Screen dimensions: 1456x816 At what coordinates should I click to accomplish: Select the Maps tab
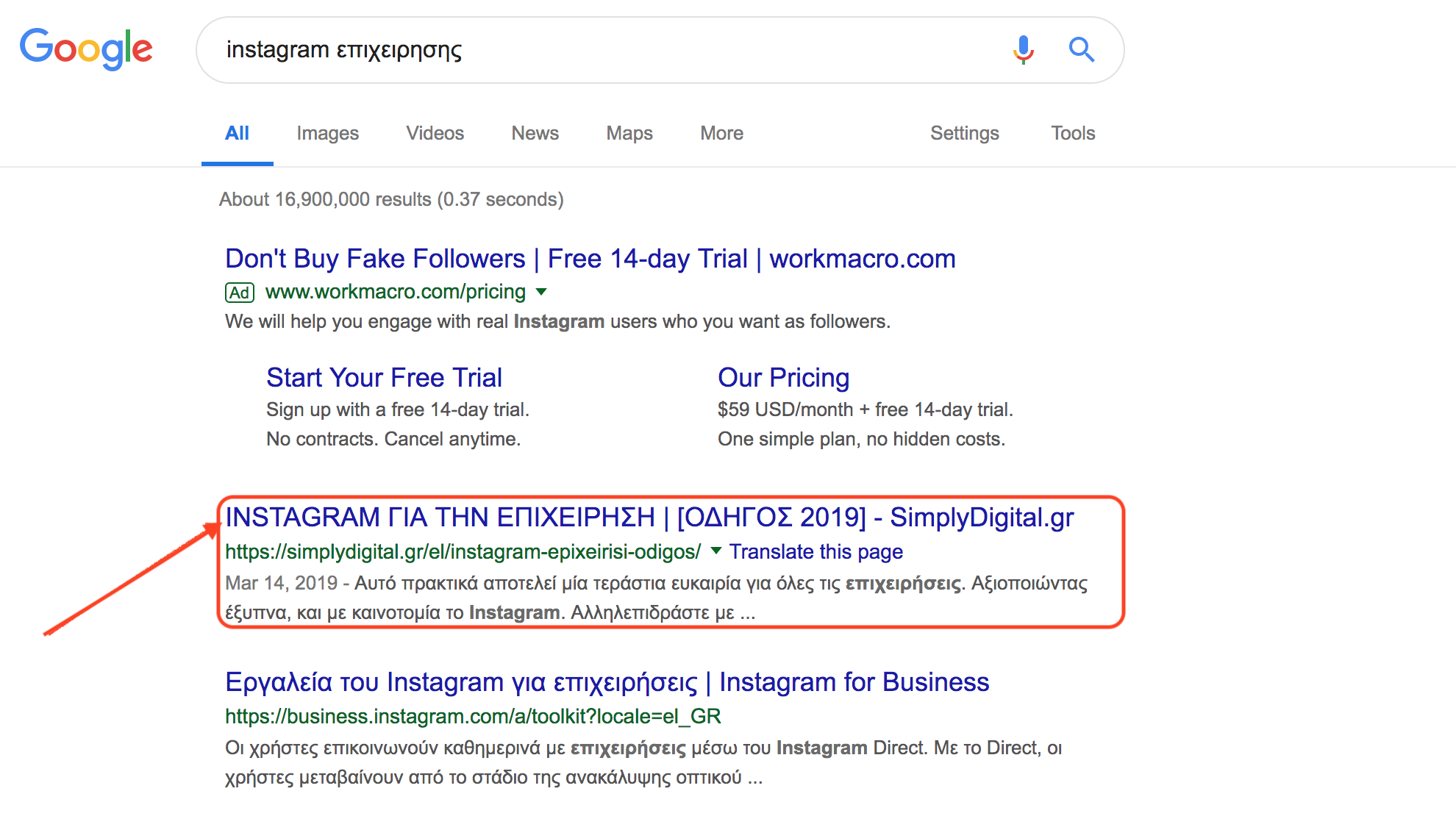629,133
